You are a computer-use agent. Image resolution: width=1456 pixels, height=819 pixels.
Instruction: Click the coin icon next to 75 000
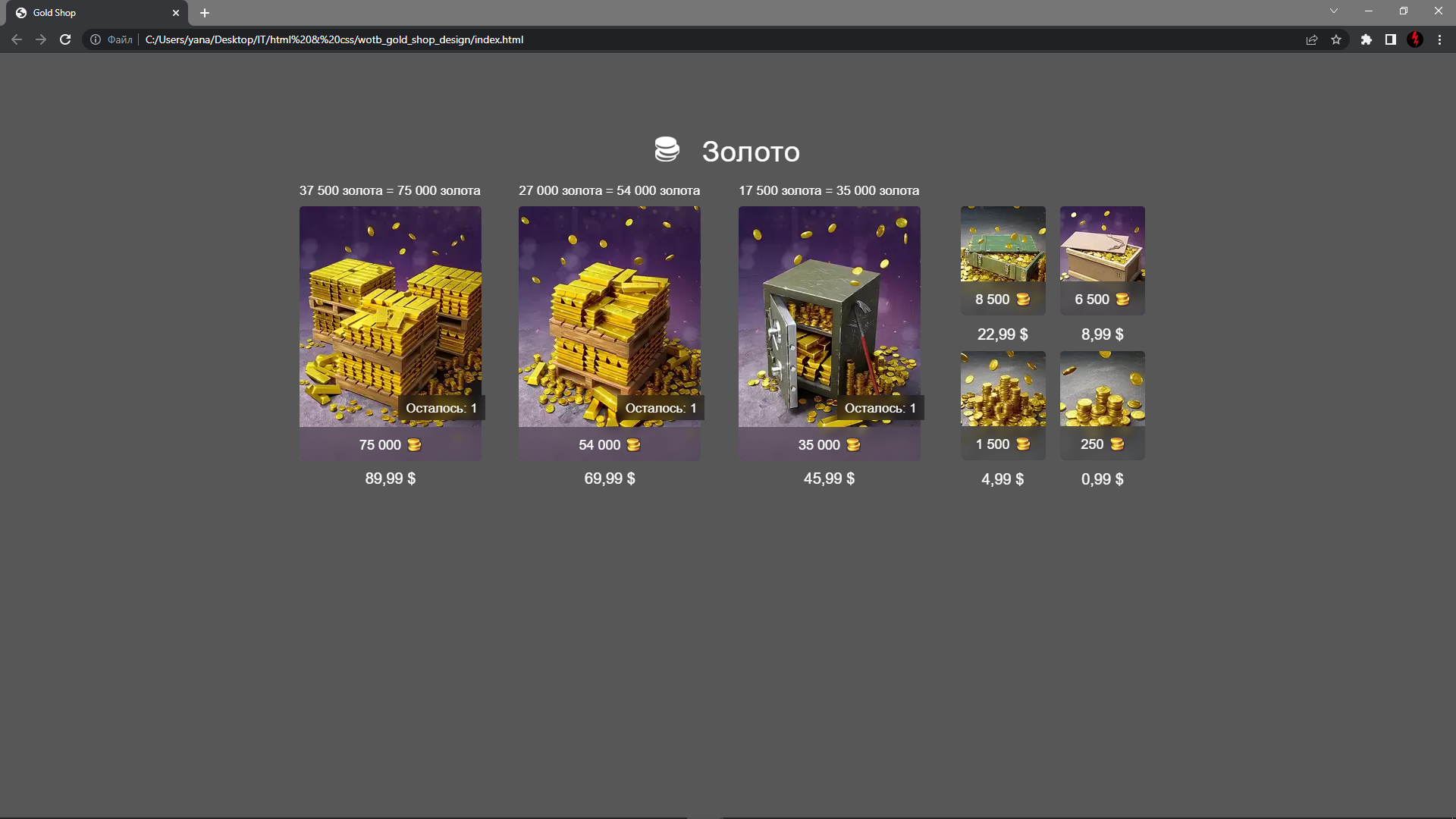coord(414,445)
